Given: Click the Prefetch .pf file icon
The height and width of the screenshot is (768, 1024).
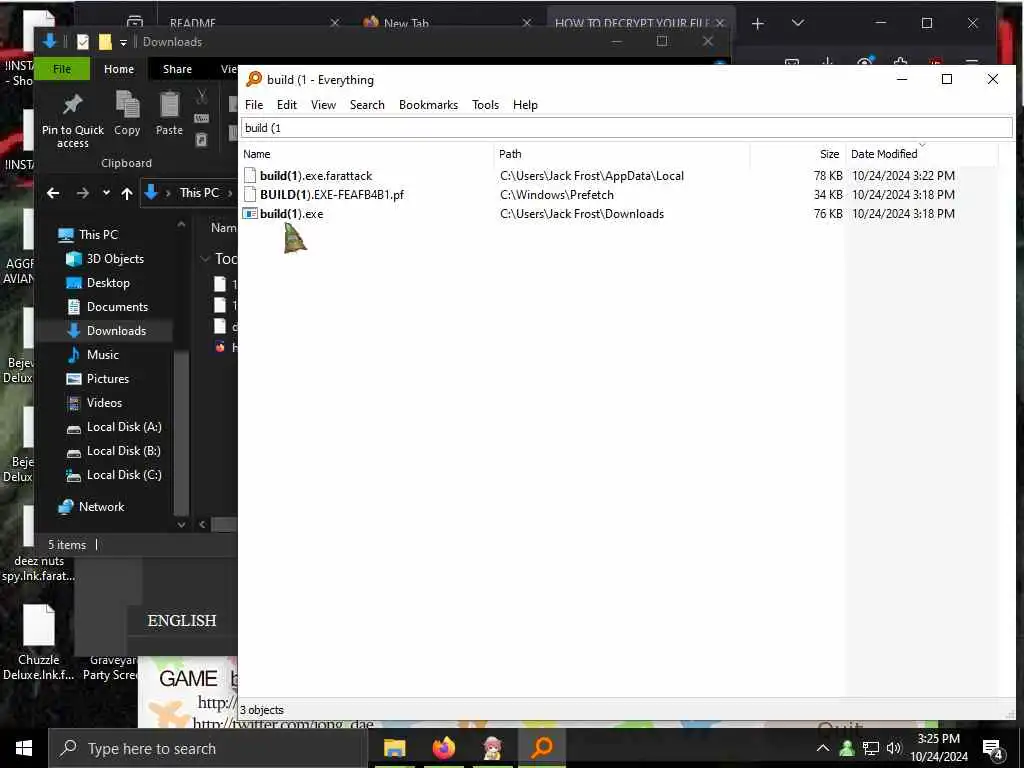Looking at the screenshot, I should point(250,194).
